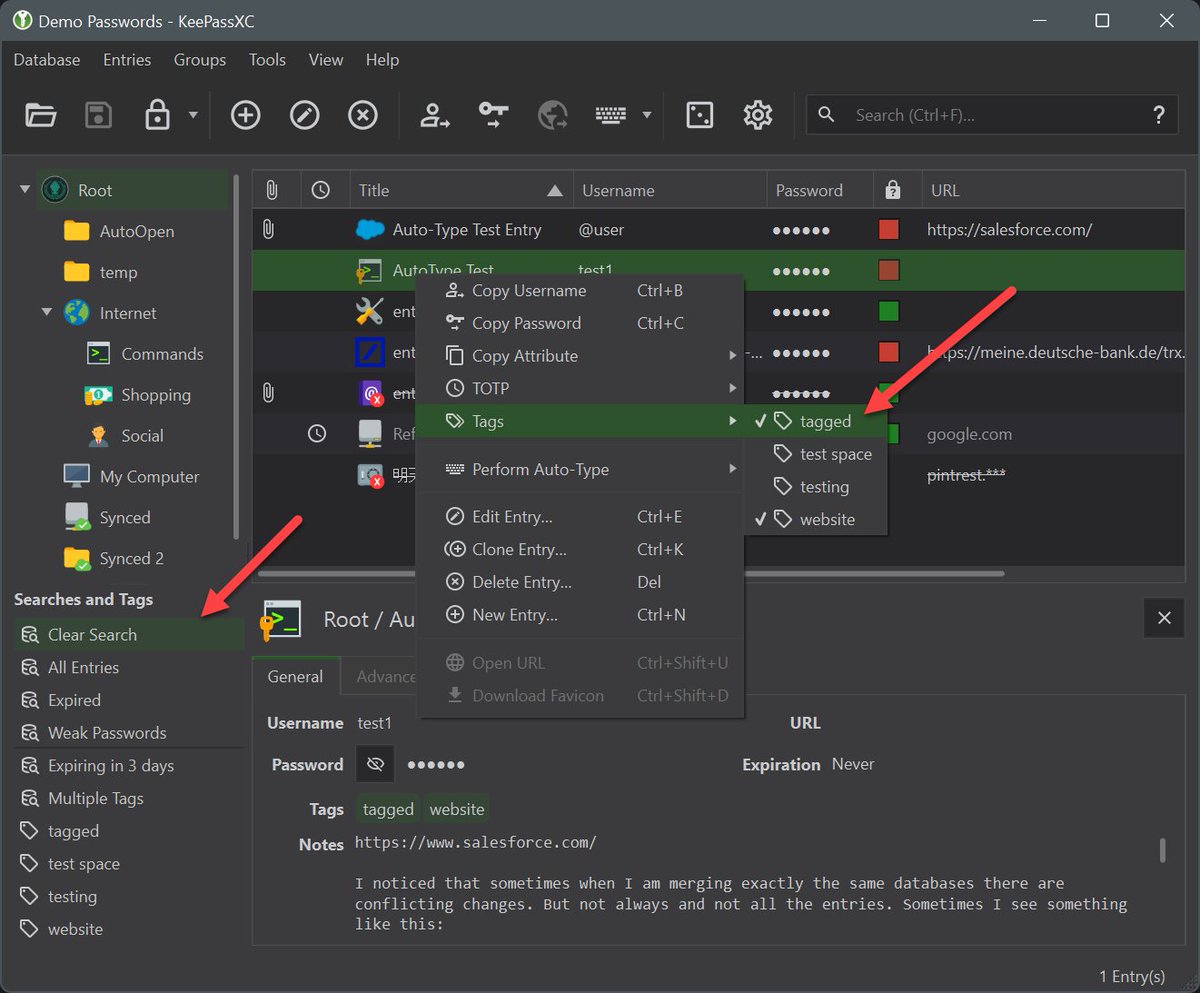Select the Shopping group
1200x993 pixels.
(x=138, y=395)
